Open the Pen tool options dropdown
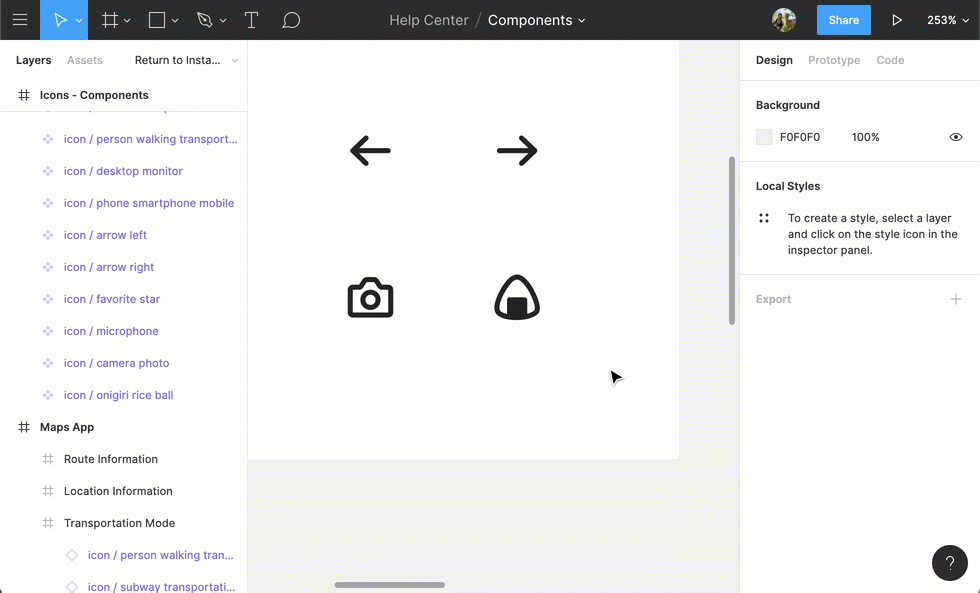Viewport: 980px width, 593px height. point(222,21)
